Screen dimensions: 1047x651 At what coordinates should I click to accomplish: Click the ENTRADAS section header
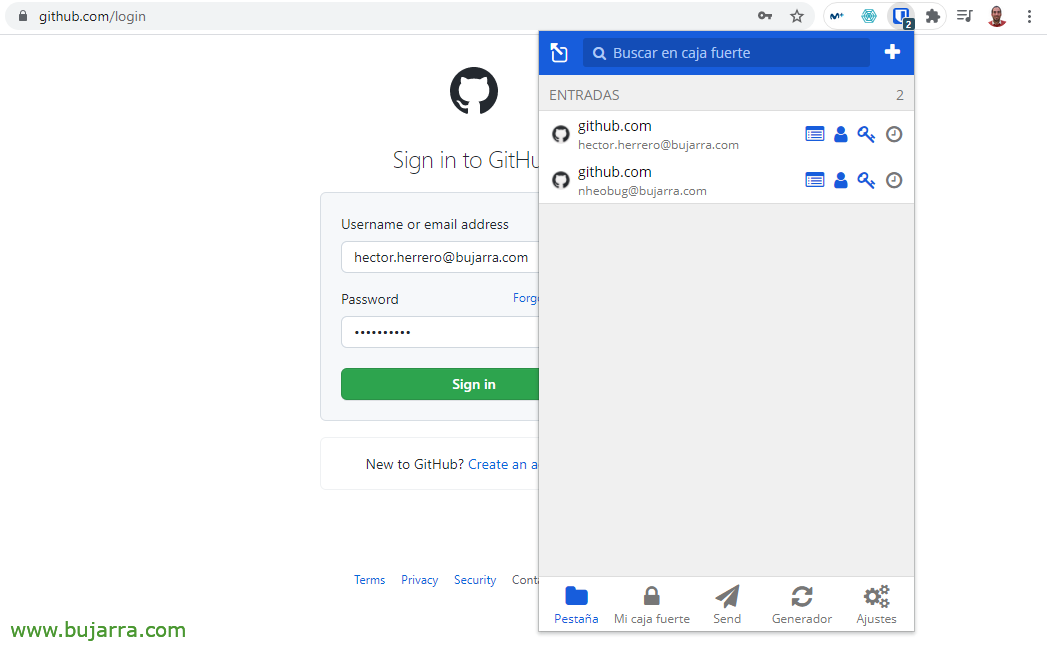726,95
